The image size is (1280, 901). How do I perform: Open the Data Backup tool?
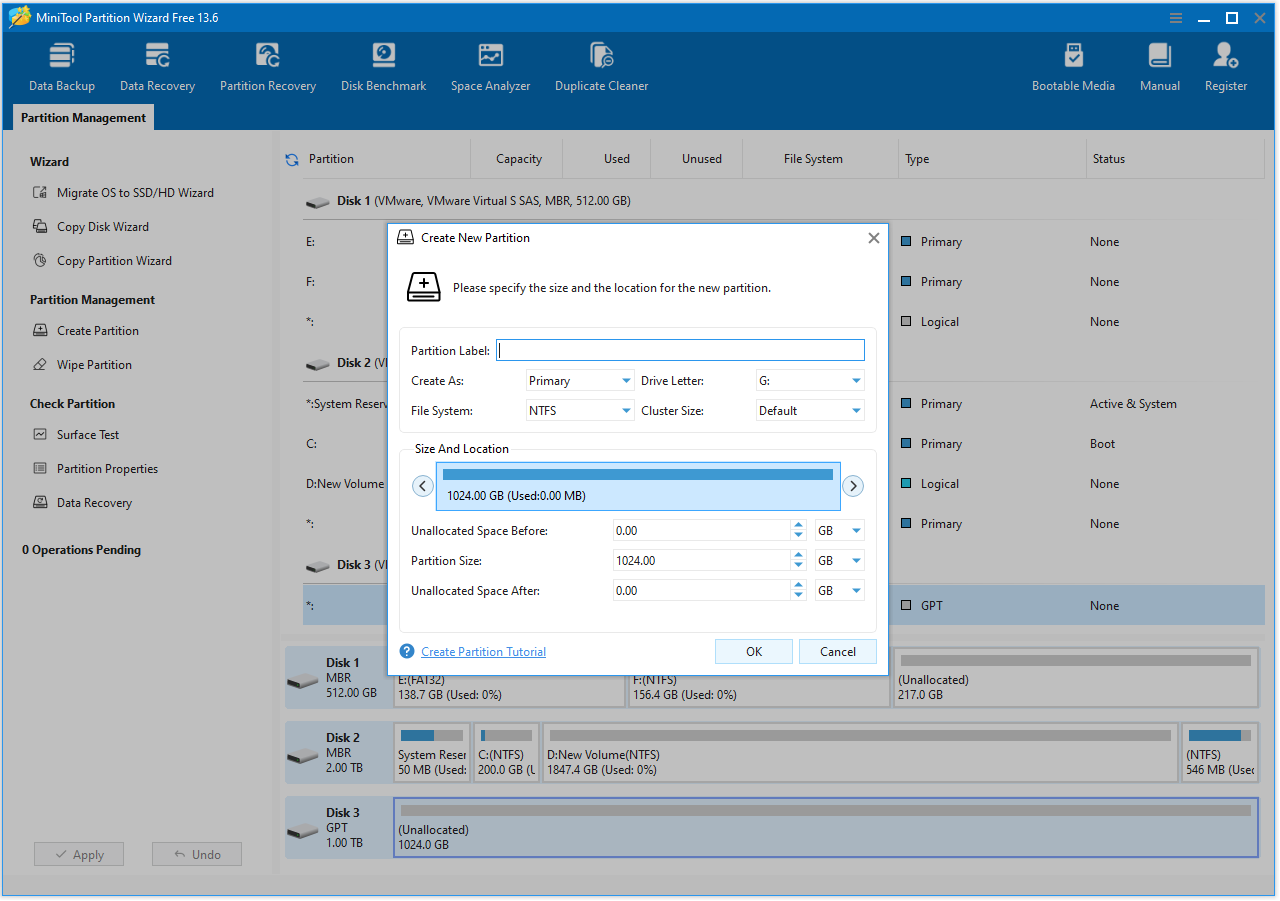tap(61, 65)
